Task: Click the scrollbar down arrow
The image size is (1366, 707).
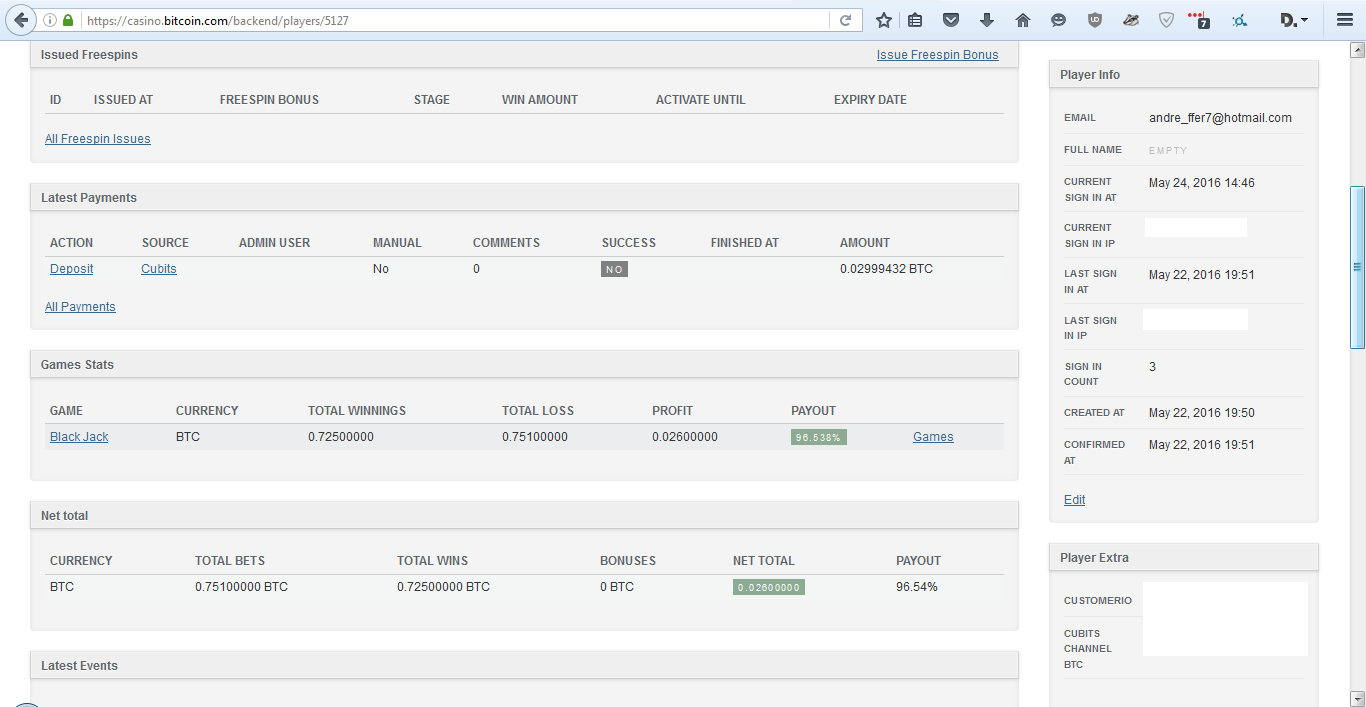Action: 1357,698
